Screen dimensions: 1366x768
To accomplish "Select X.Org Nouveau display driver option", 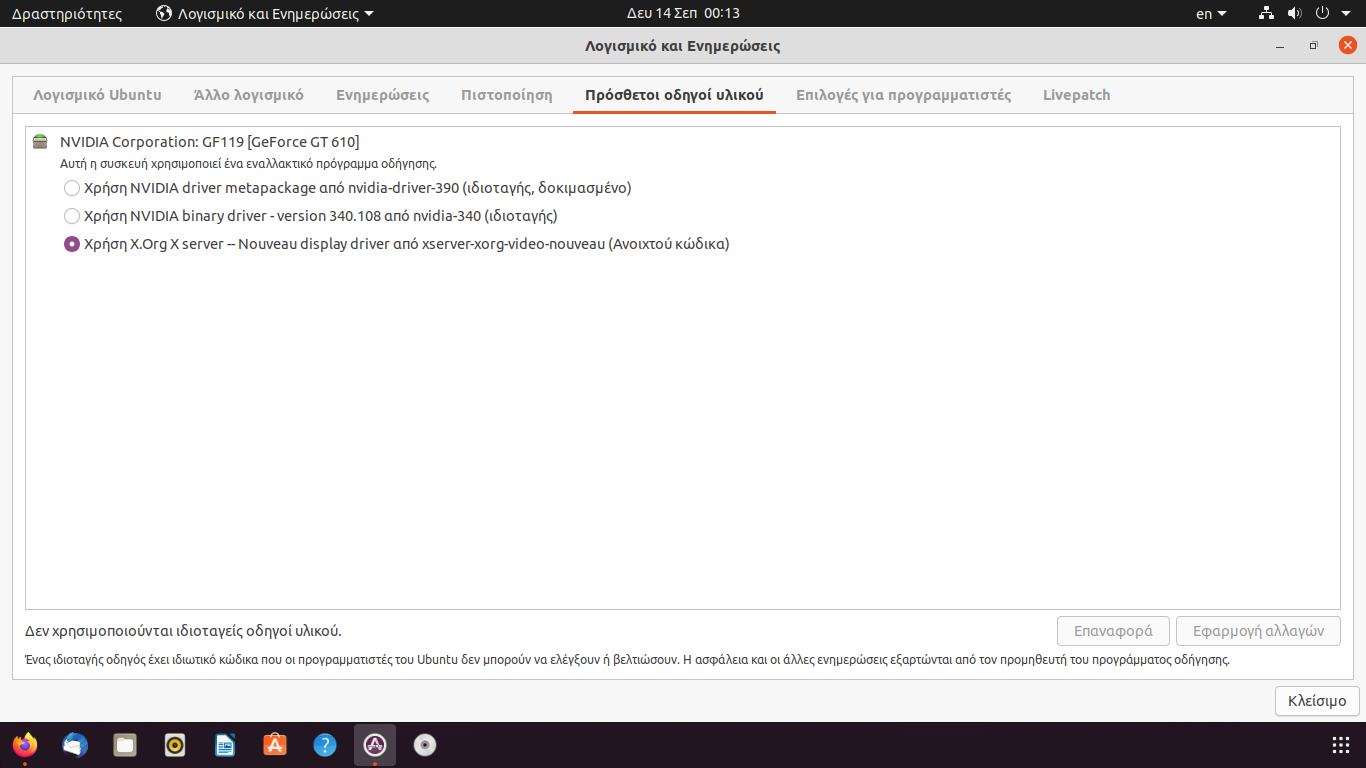I will tap(397, 244).
